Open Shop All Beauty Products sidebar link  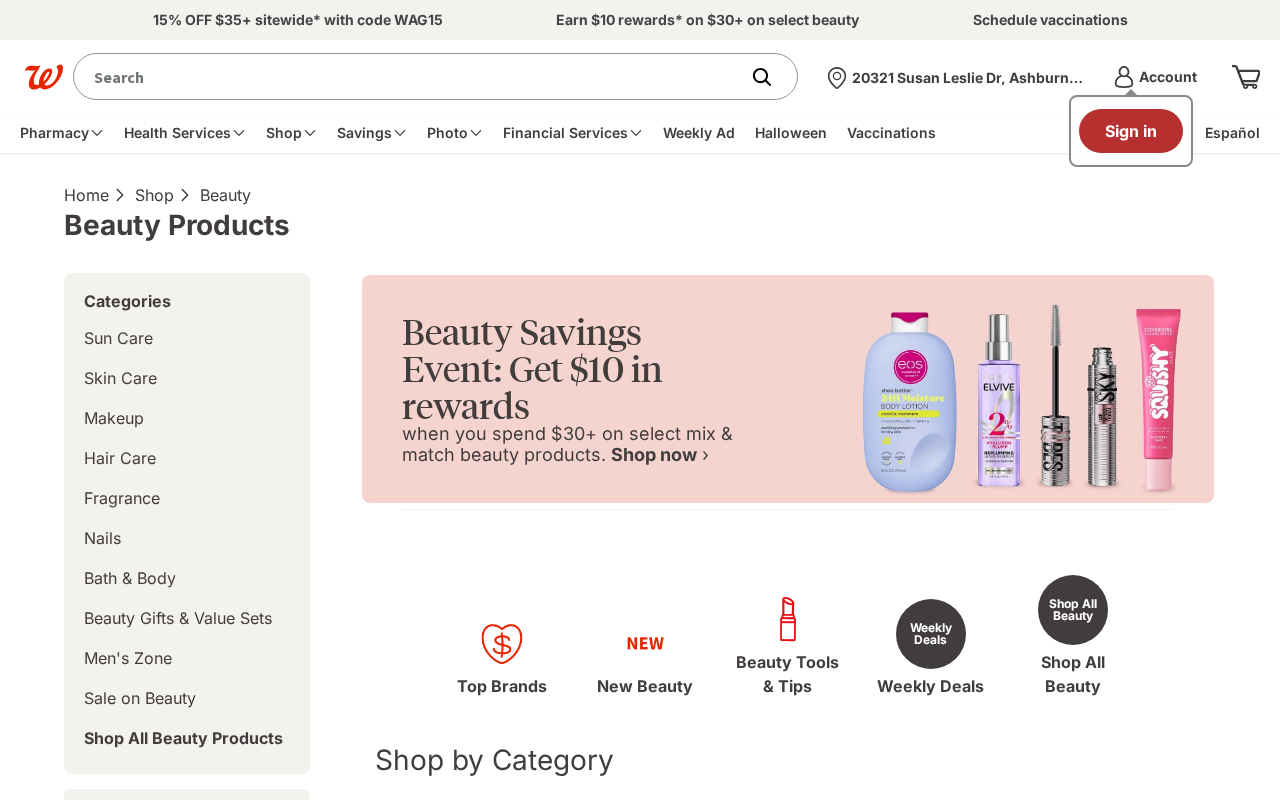point(184,738)
